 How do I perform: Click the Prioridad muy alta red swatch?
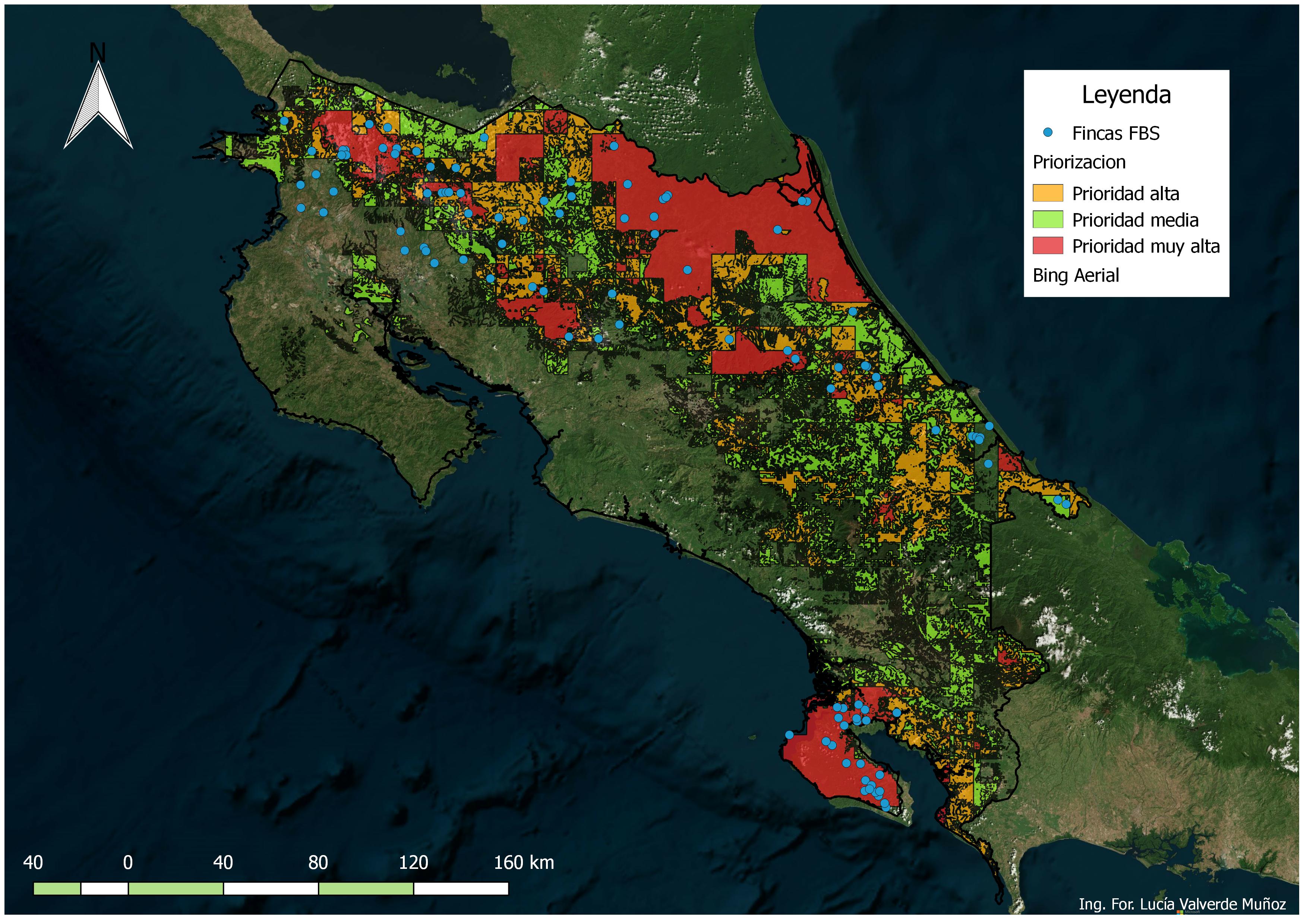tap(1048, 246)
